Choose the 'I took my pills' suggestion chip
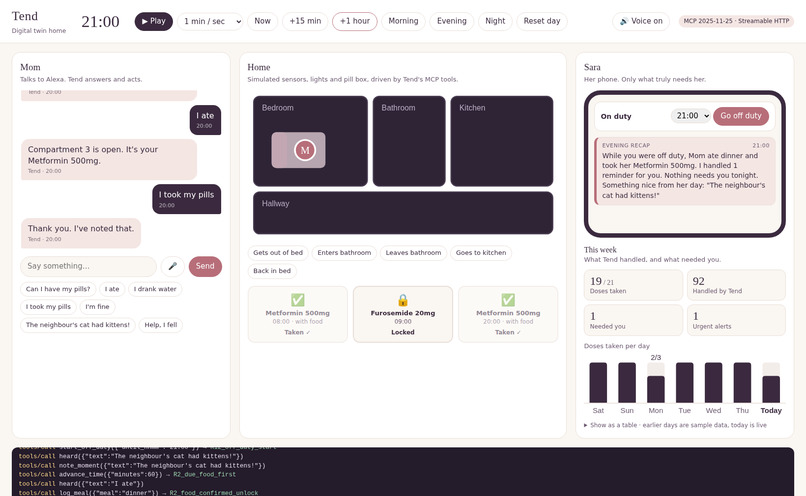This screenshot has height=496, width=806. click(x=48, y=307)
